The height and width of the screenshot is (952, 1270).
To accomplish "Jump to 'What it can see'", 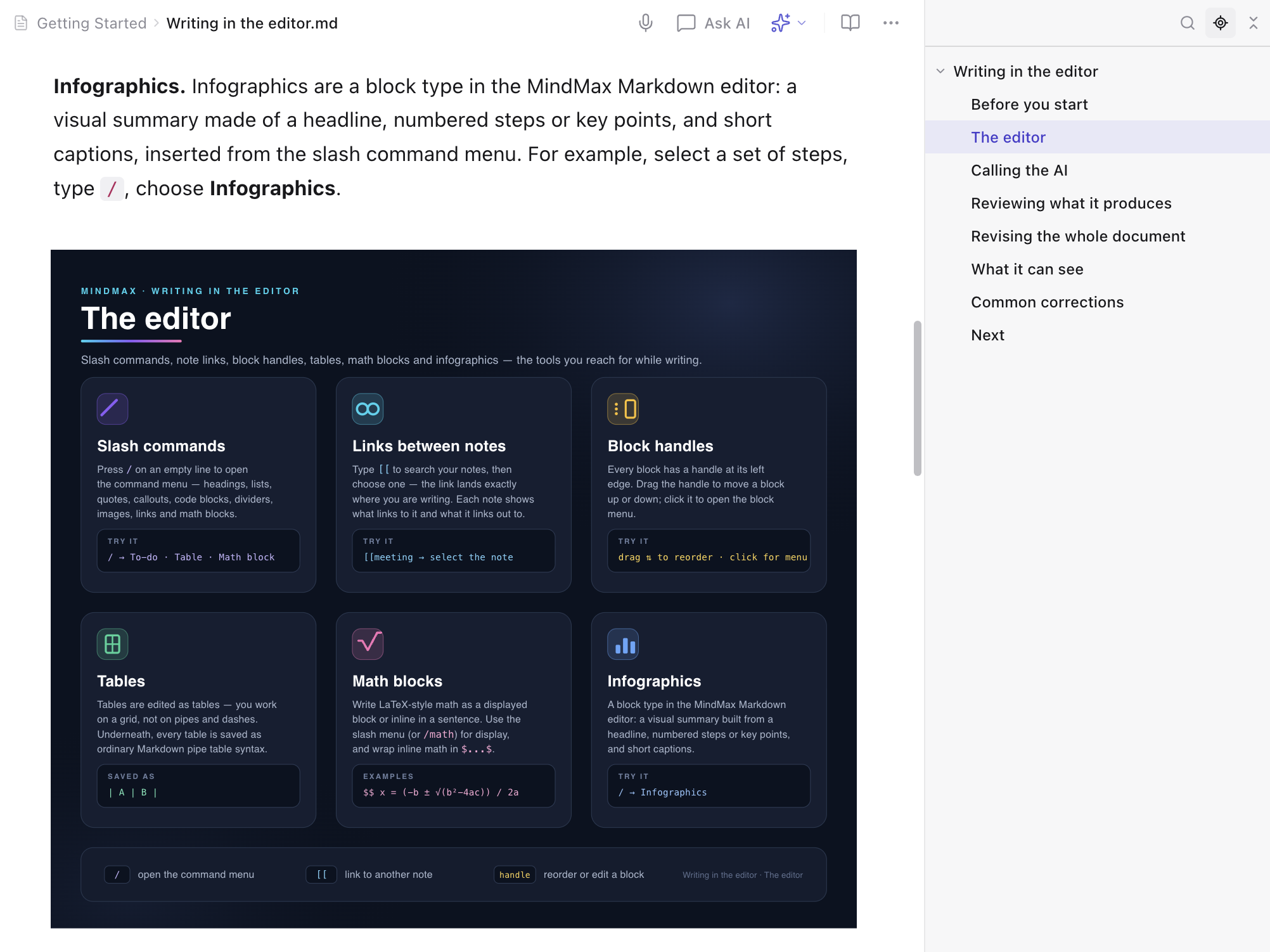I will 1027,269.
